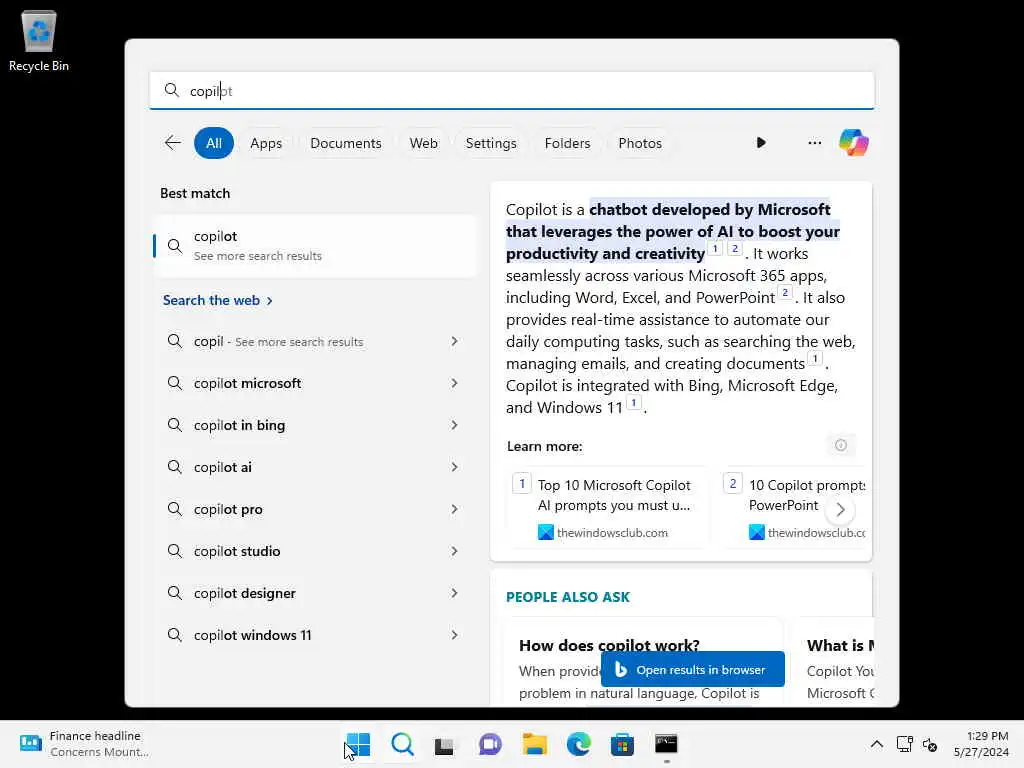Viewport: 1024px width, 768px height.
Task: Open Search icon on the taskbar
Action: click(402, 744)
